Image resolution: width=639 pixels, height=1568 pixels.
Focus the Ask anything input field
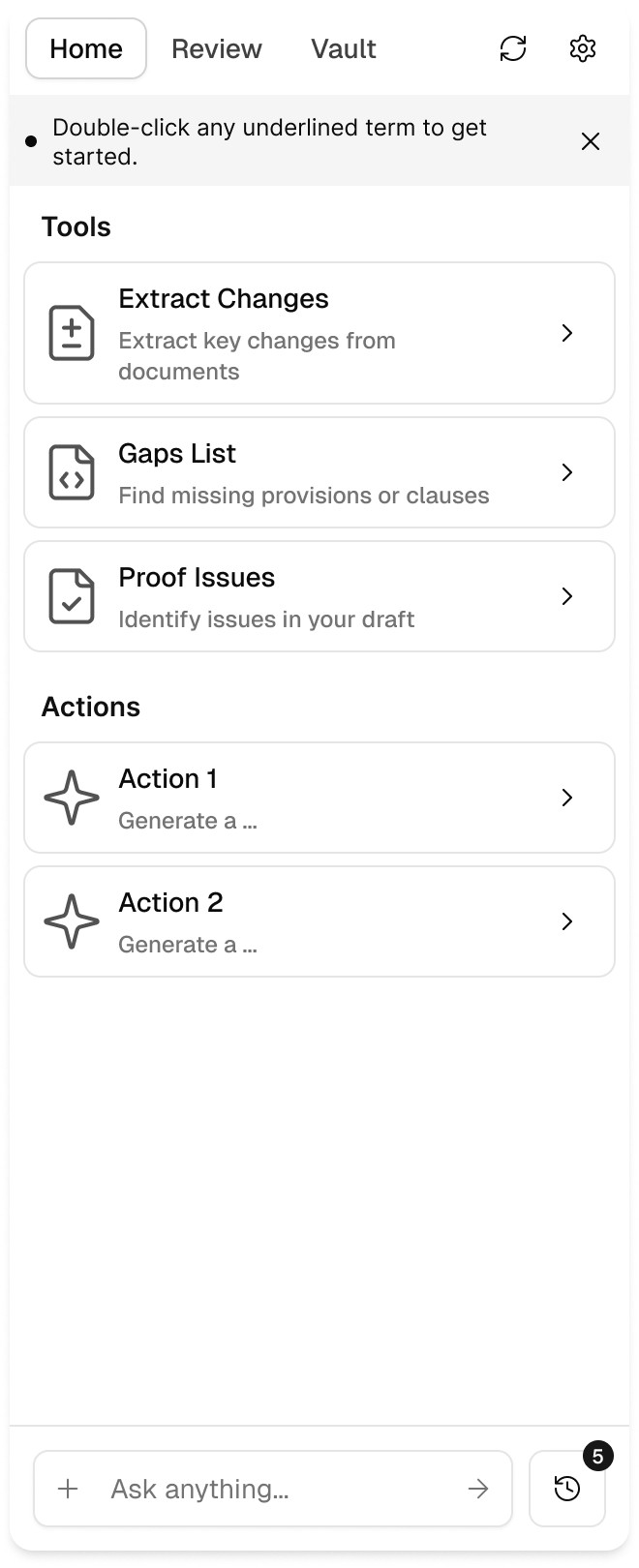(x=273, y=1489)
